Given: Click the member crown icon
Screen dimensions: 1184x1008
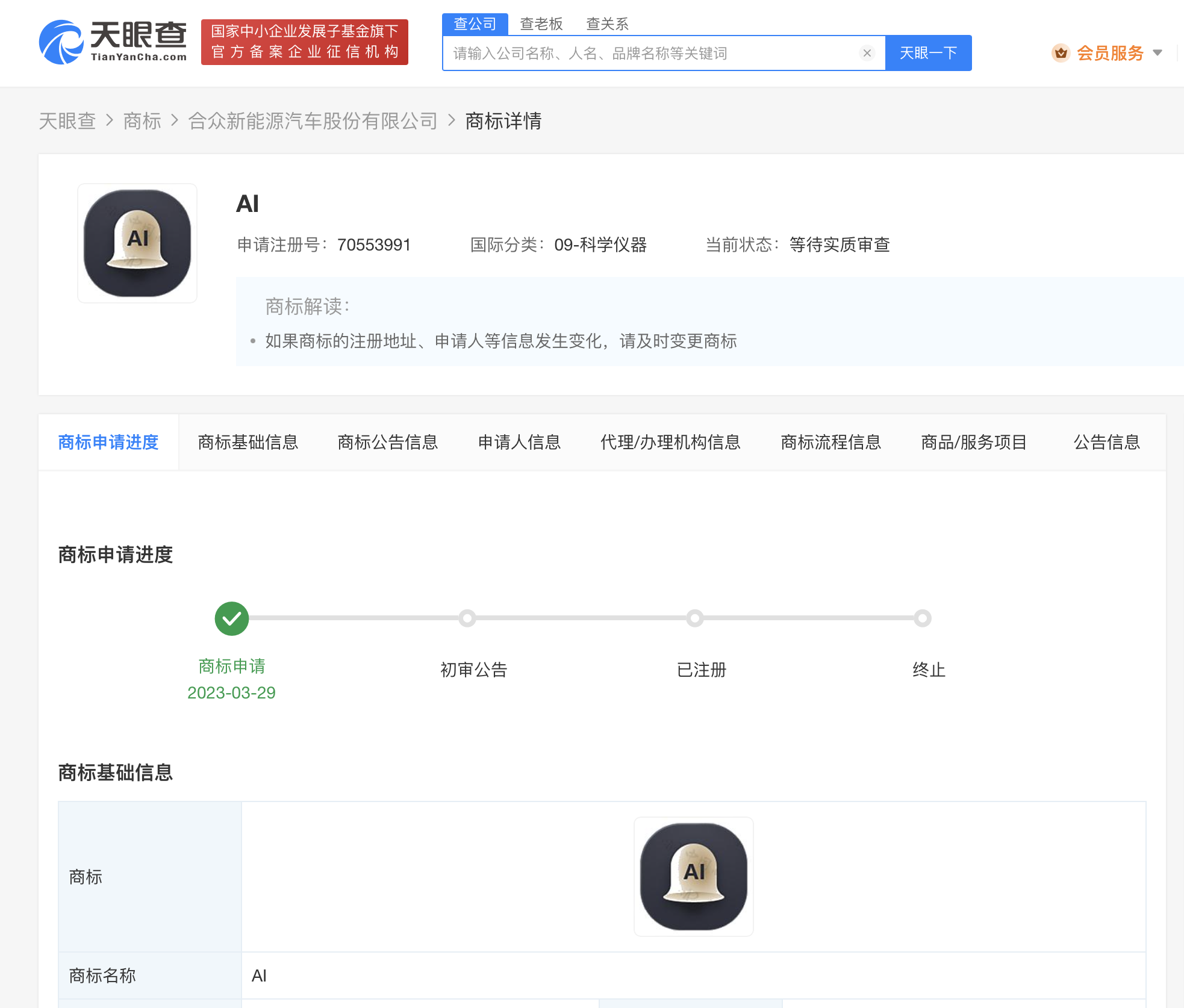Looking at the screenshot, I should [1061, 53].
